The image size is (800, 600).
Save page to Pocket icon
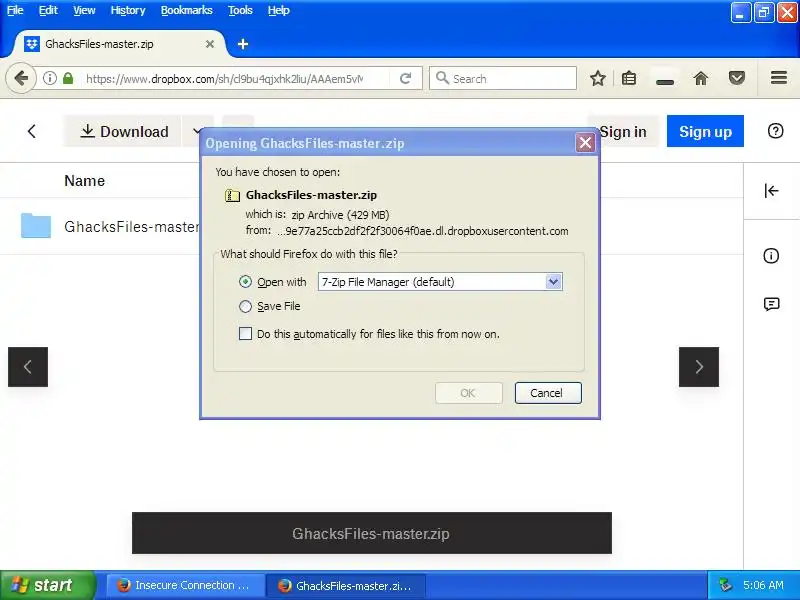(x=737, y=79)
